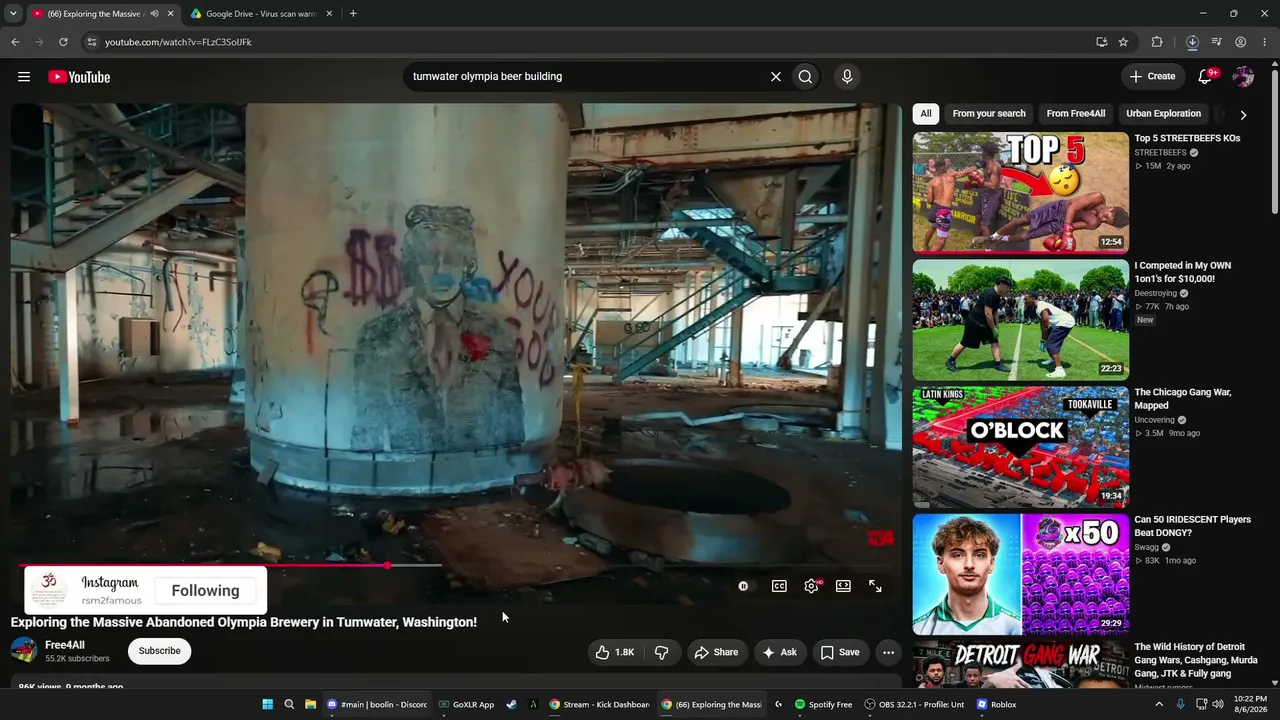The image size is (1280, 720).
Task: Switch to the Google Drive browser tab
Action: click(262, 14)
